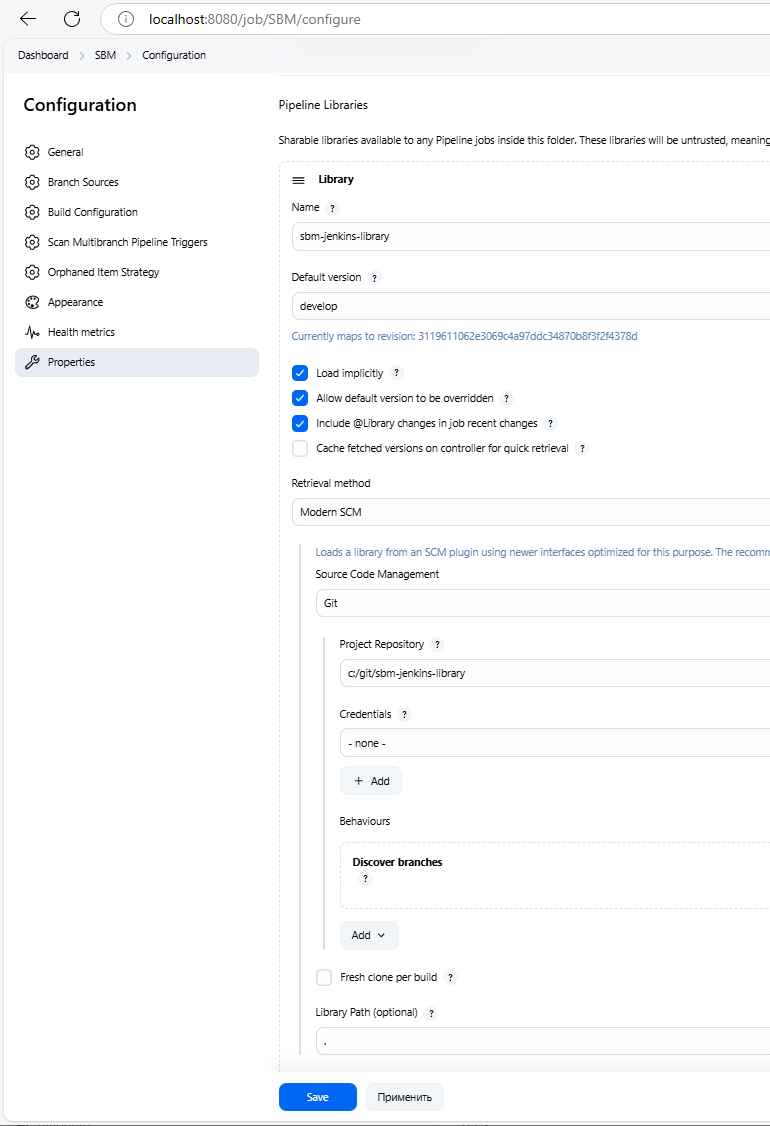
Task: Click into the Project Repository input field
Action: tap(550, 673)
